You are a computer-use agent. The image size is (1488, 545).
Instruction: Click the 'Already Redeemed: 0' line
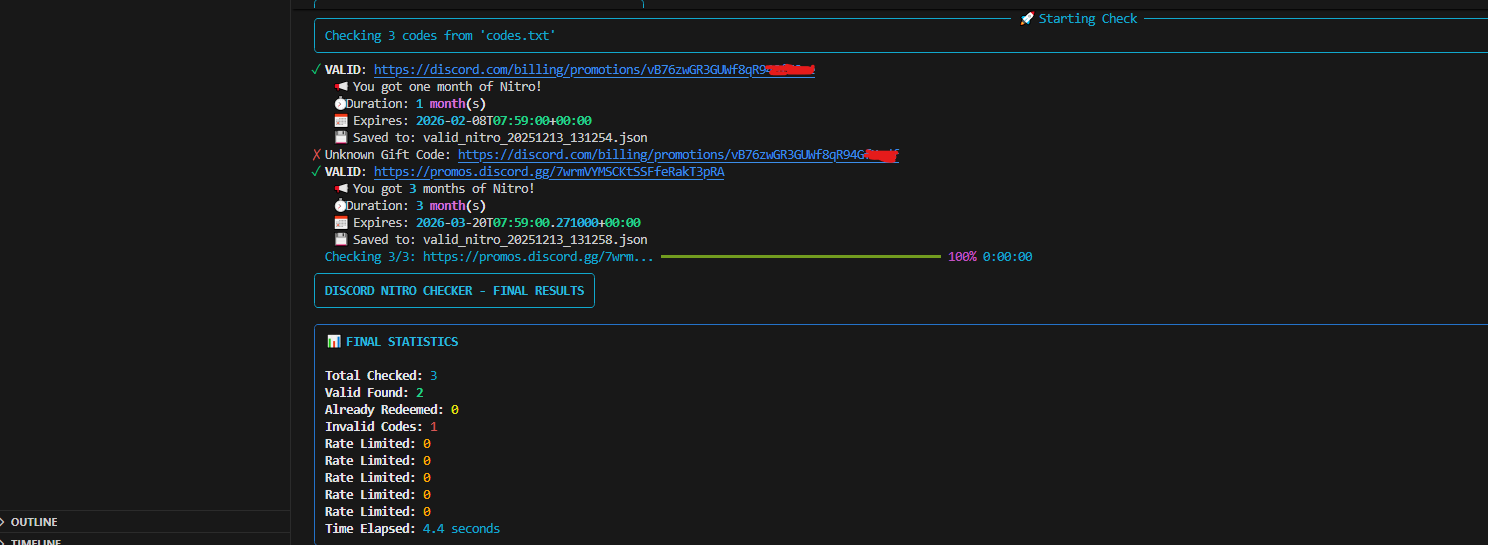point(392,410)
